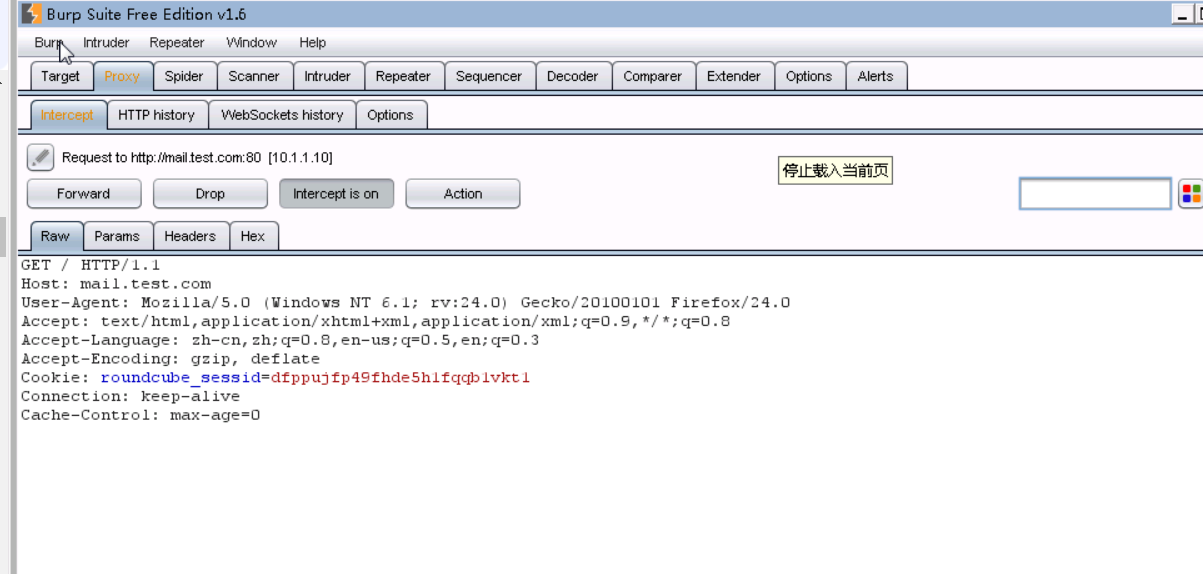Image resolution: width=1203 pixels, height=574 pixels.
Task: Switch to the Target tab
Action: (x=61, y=76)
